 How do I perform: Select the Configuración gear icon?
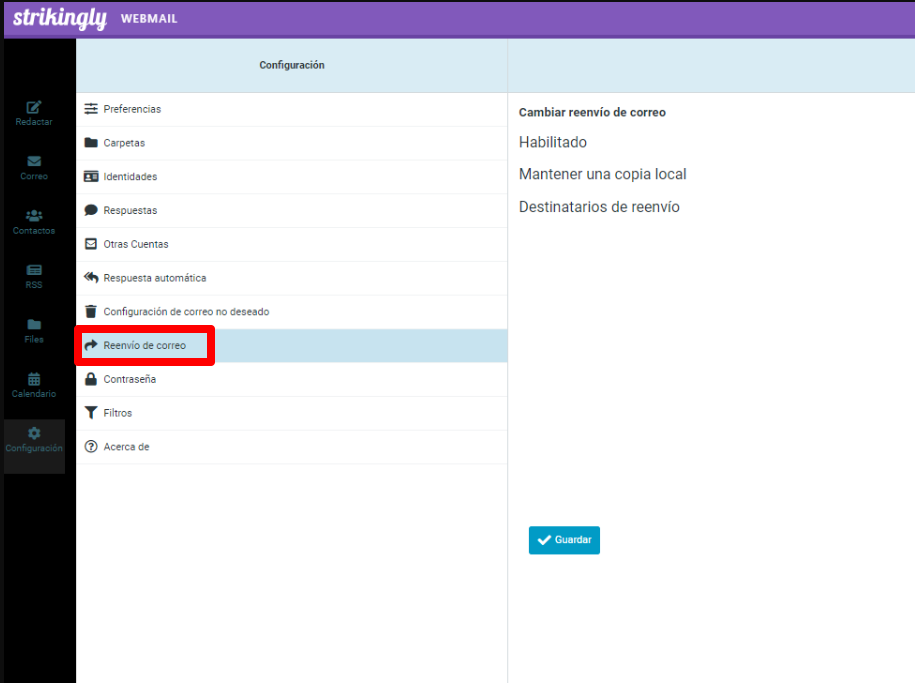(34, 433)
